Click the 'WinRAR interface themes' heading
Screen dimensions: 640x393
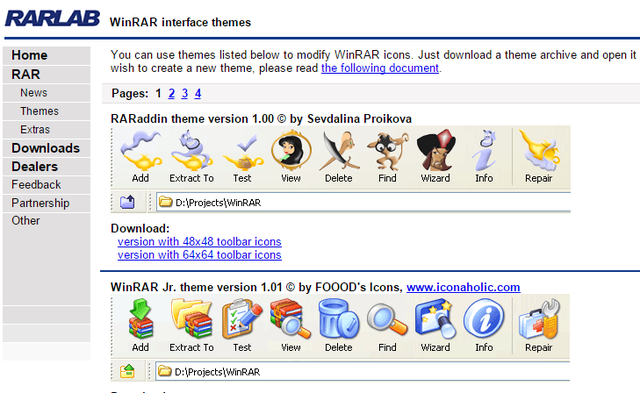click(180, 22)
